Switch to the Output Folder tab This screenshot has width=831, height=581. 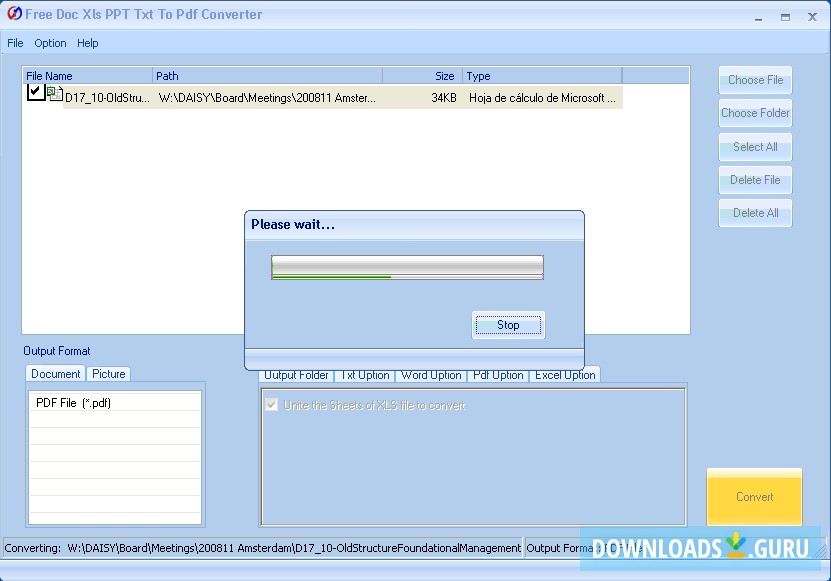pos(295,375)
